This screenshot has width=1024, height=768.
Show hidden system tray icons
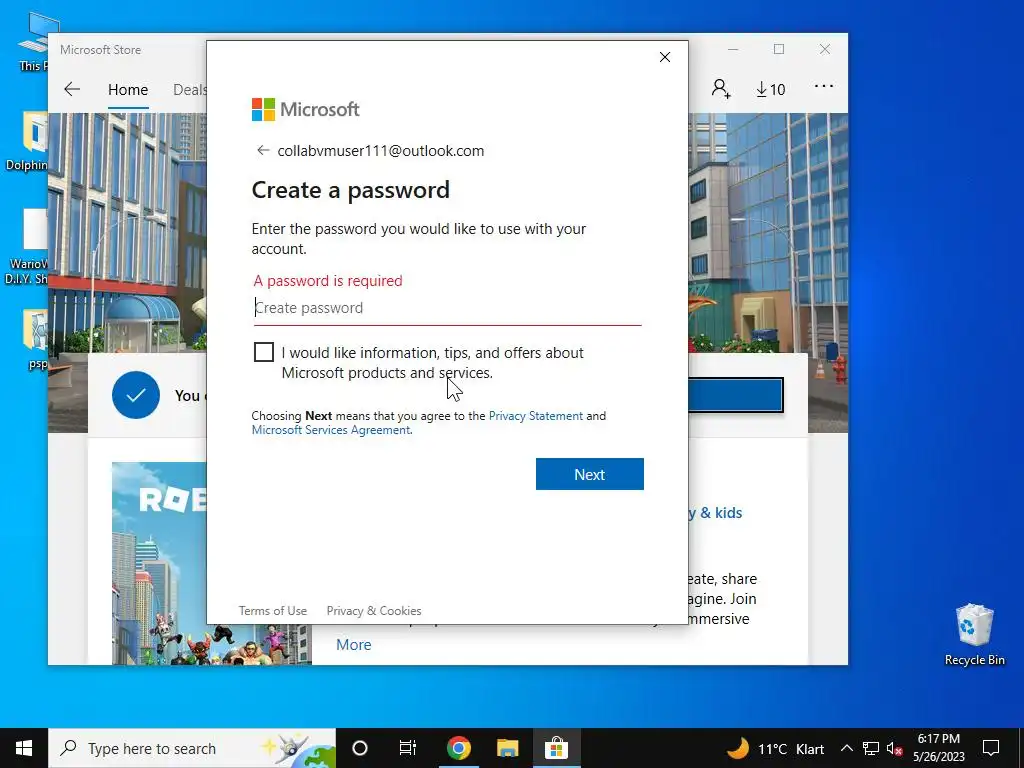pos(846,748)
